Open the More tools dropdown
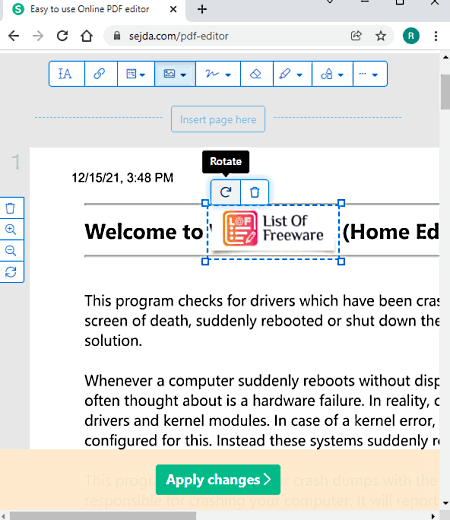 370,74
